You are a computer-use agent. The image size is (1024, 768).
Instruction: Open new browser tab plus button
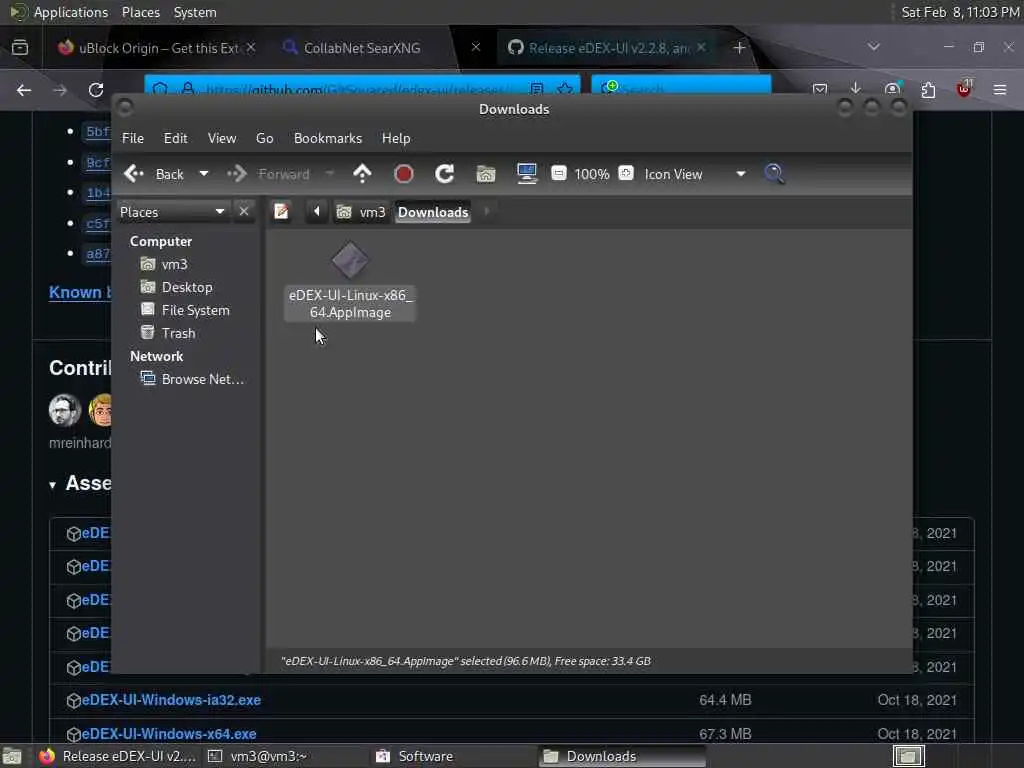(739, 48)
